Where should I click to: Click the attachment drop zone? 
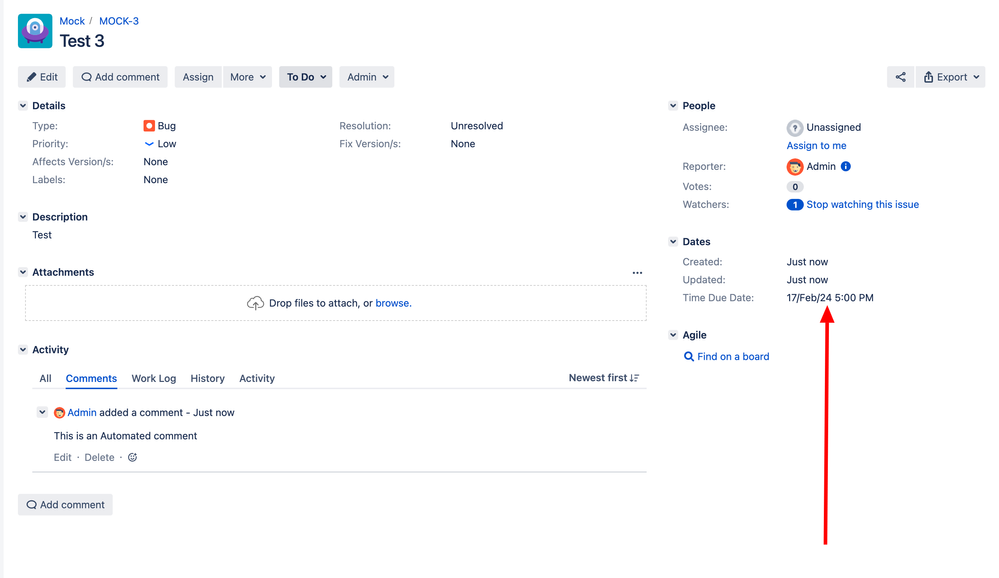[336, 303]
